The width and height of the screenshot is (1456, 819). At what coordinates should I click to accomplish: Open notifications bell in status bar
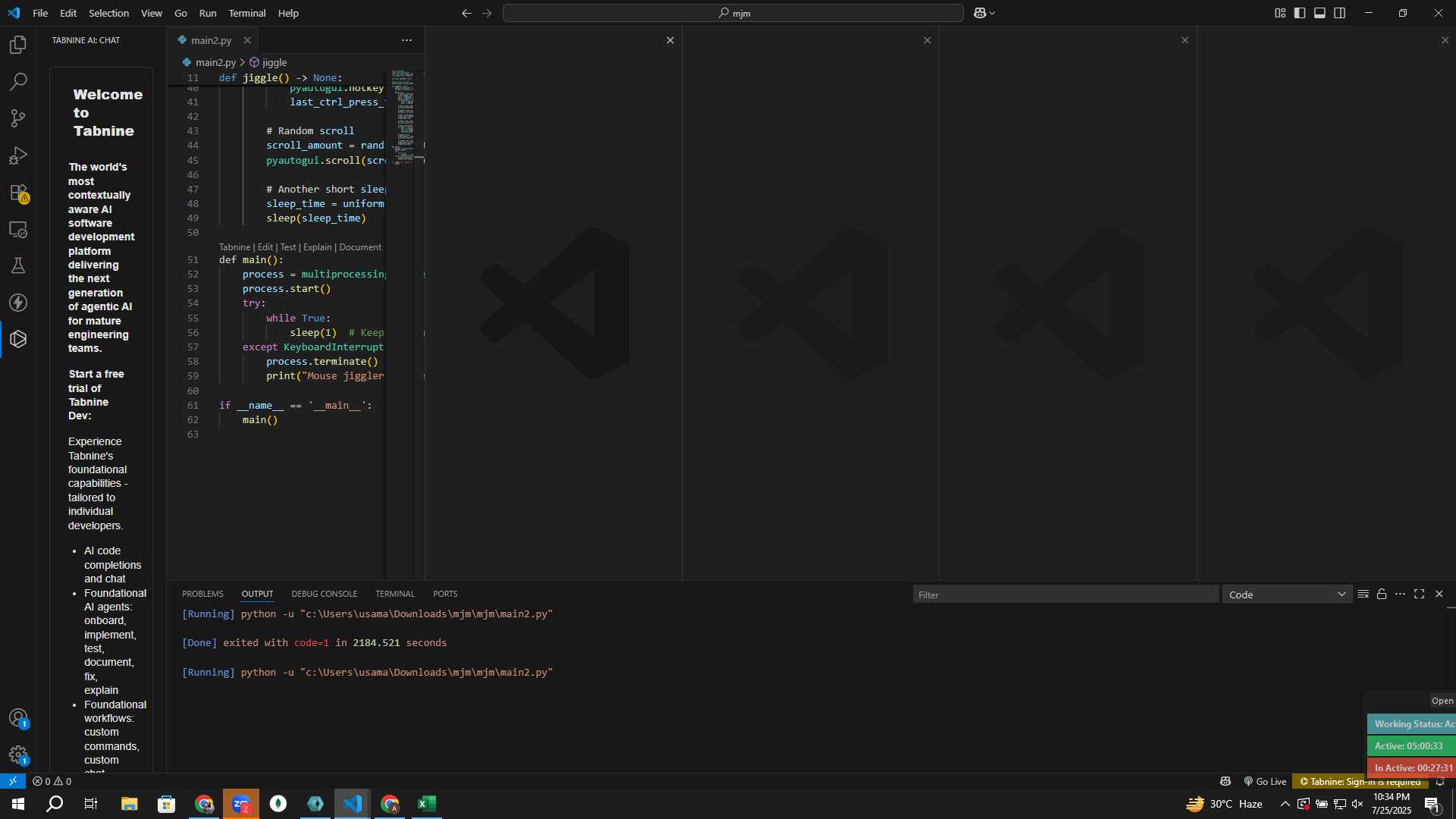pyautogui.click(x=1440, y=781)
